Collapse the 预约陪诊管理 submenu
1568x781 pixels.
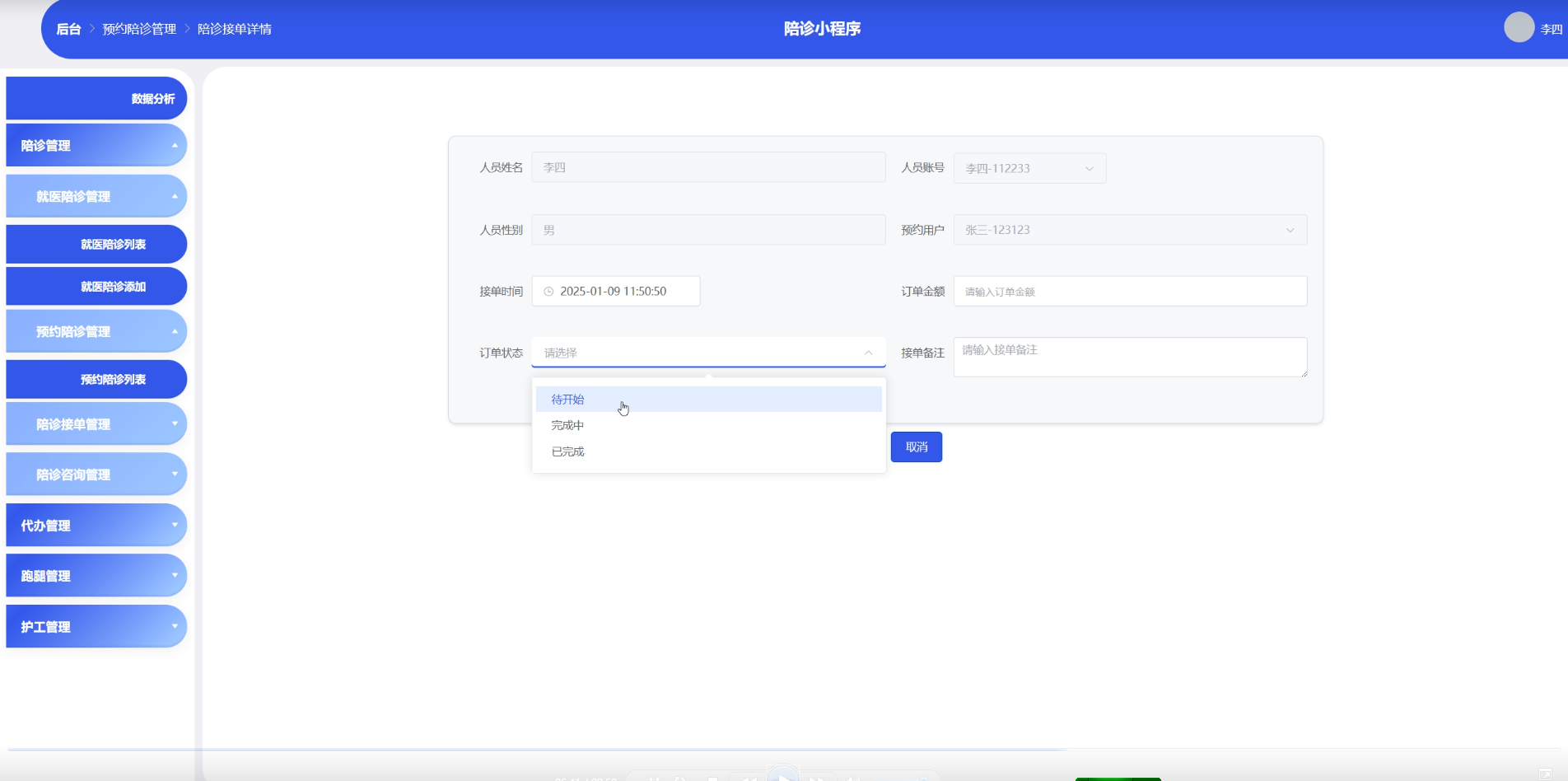96,332
